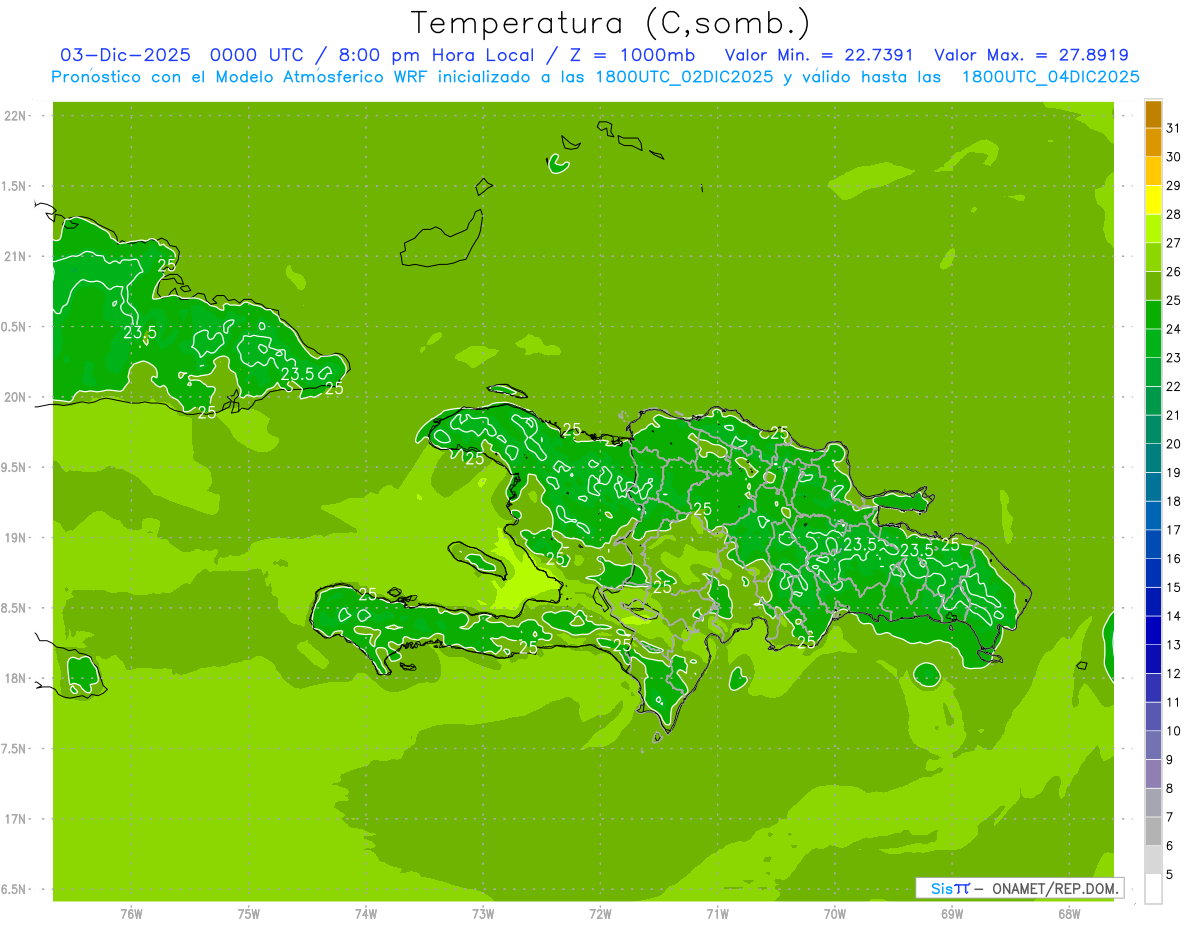Viewport: 1200px width, 927px height.
Task: Select the forecast date "03-Dic-2025"
Action: point(126,55)
